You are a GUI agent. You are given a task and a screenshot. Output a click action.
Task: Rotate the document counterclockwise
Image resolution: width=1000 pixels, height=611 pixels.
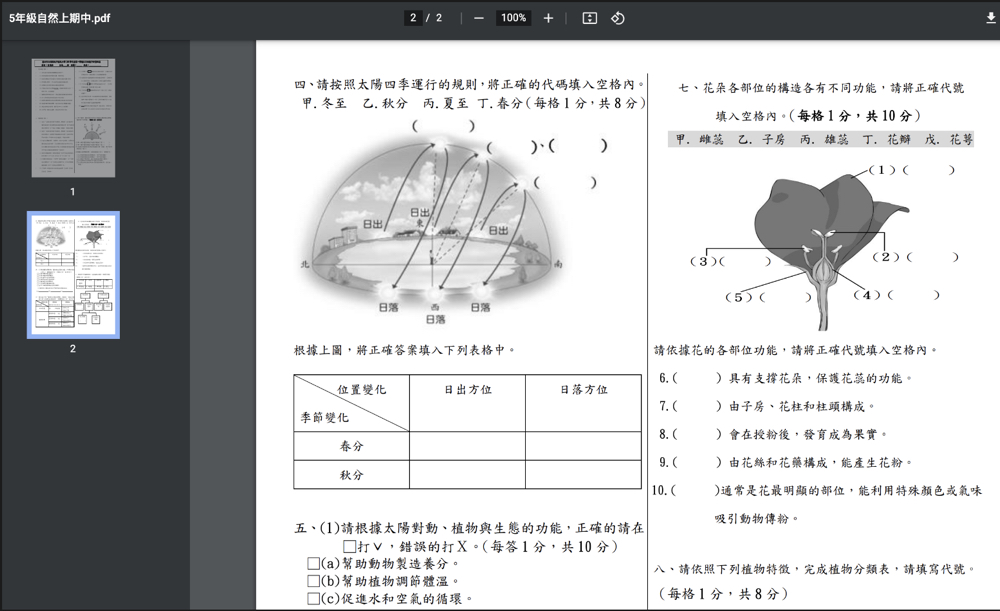tap(618, 18)
